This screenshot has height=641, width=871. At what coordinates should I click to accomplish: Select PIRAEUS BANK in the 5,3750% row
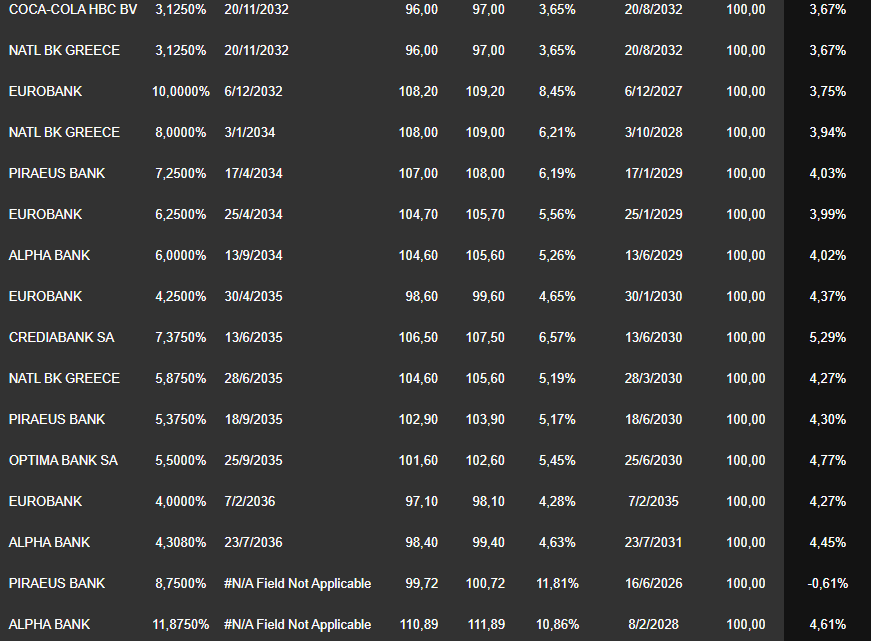[x=57, y=419]
